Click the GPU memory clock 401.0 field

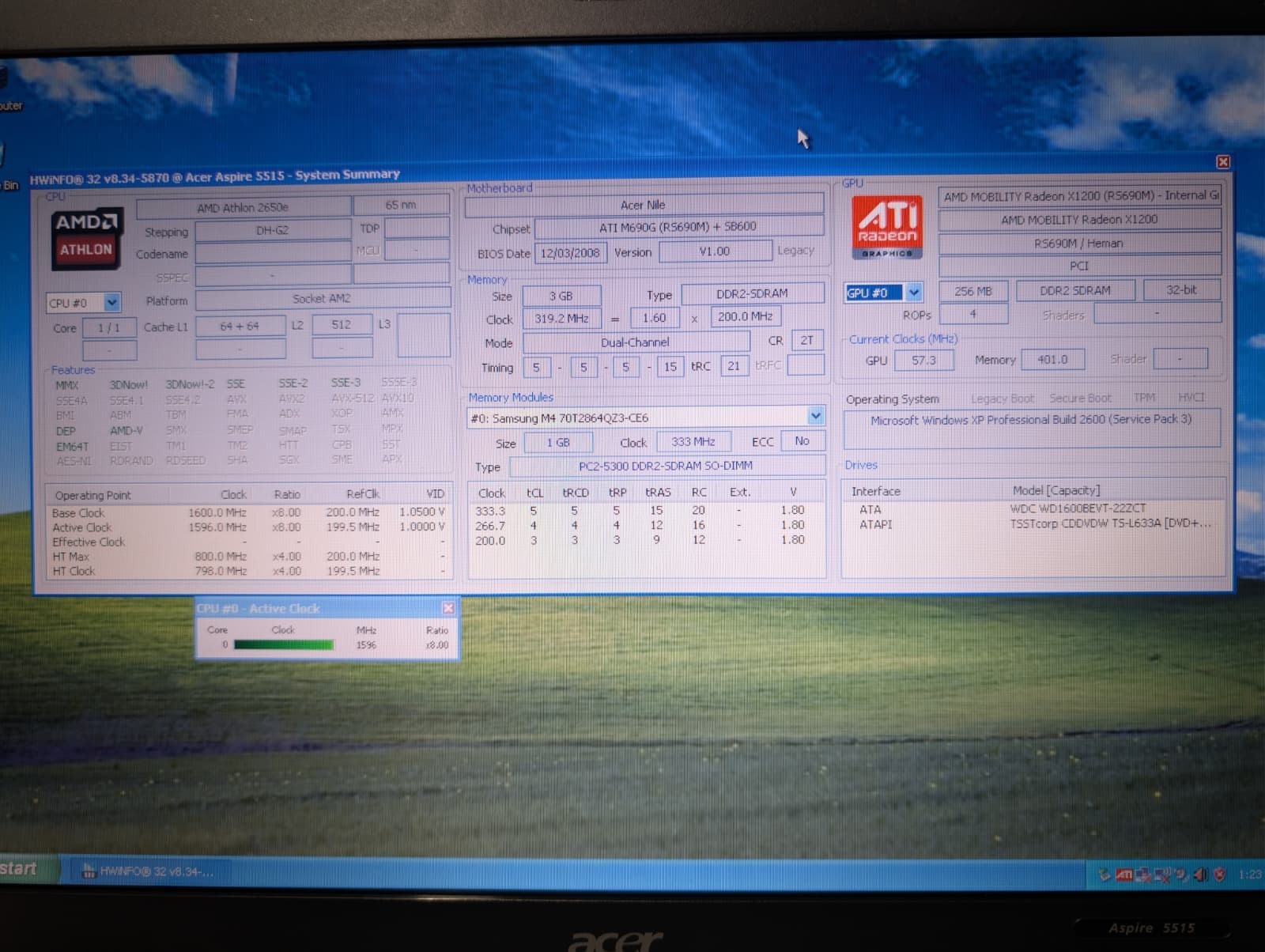1052,359
